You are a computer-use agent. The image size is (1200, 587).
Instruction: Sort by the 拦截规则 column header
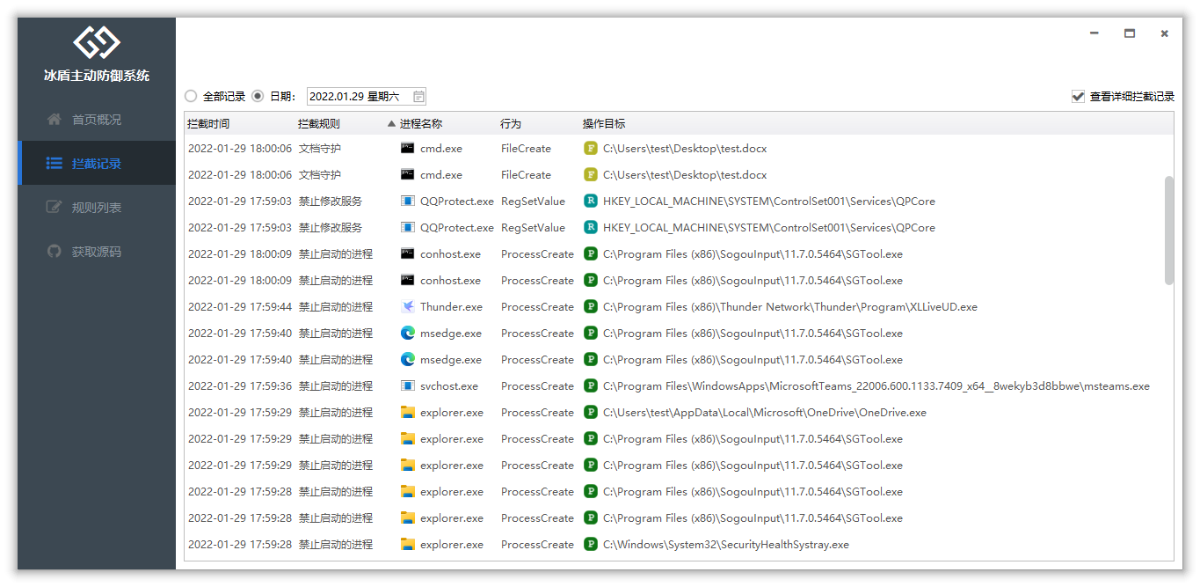point(319,124)
